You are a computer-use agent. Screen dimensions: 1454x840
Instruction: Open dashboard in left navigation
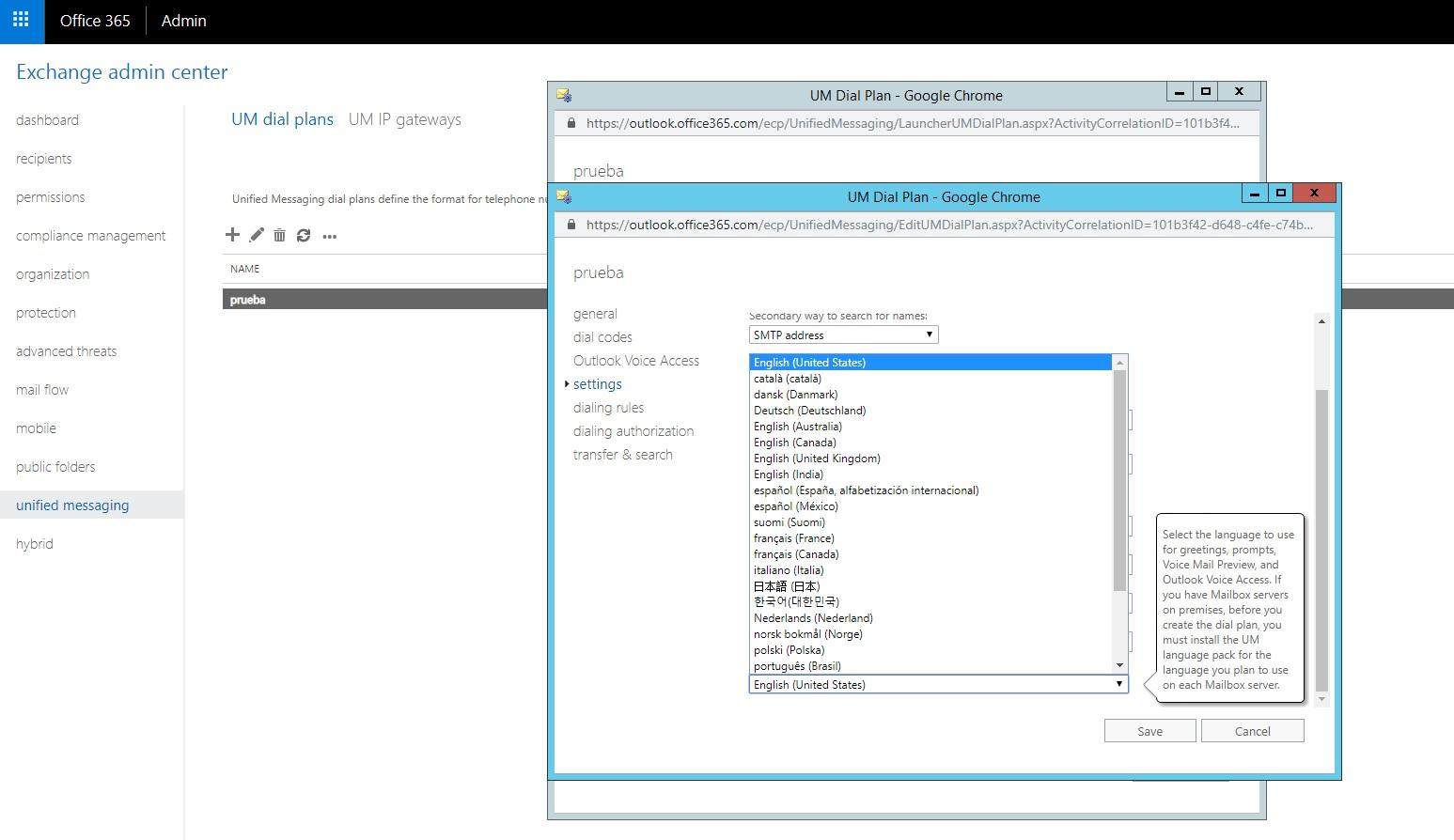point(47,120)
